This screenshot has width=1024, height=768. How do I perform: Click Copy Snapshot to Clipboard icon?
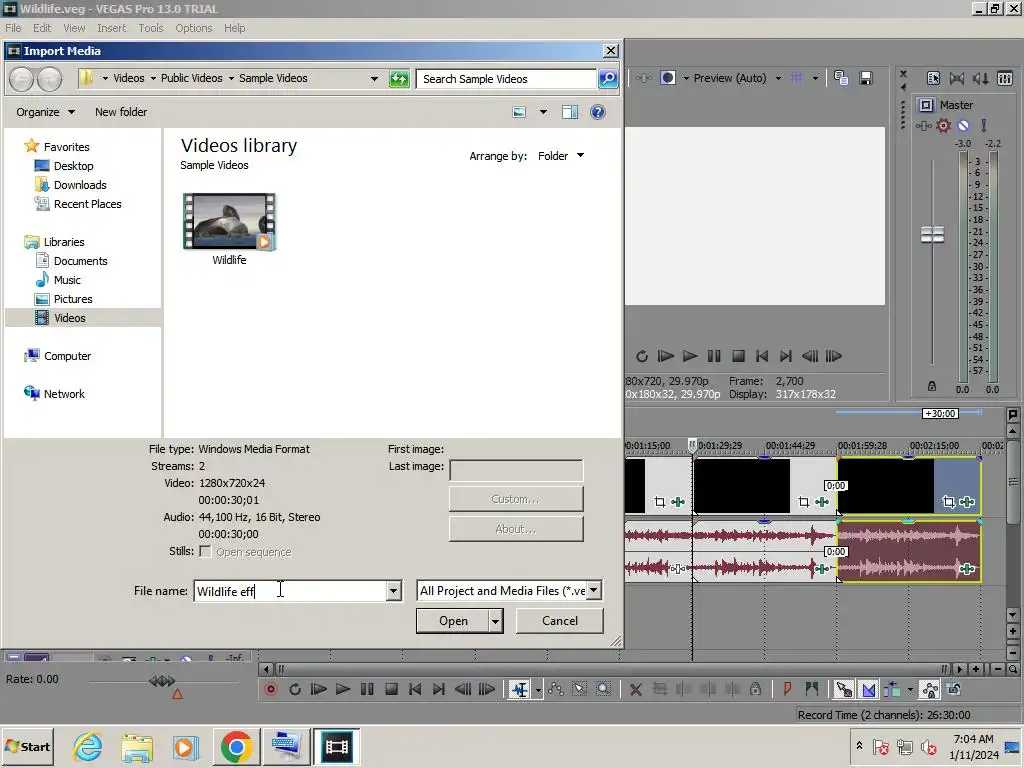pos(841,78)
